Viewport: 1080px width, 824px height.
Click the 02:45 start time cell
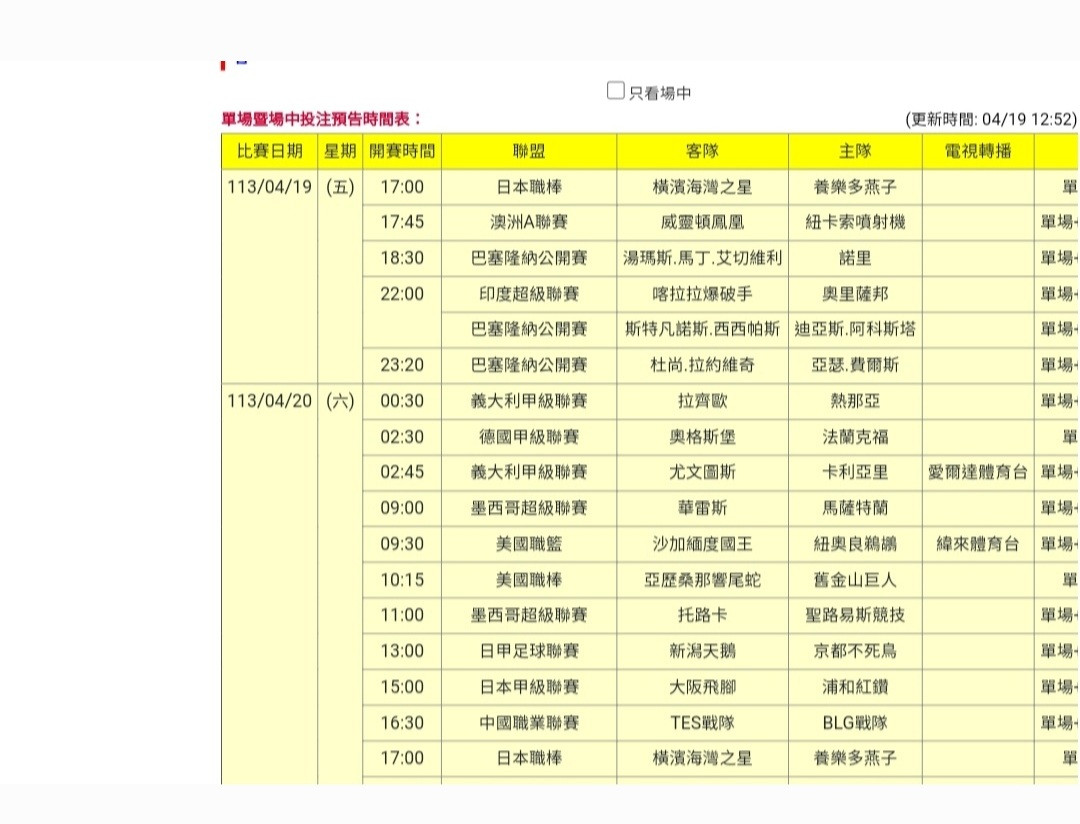402,472
